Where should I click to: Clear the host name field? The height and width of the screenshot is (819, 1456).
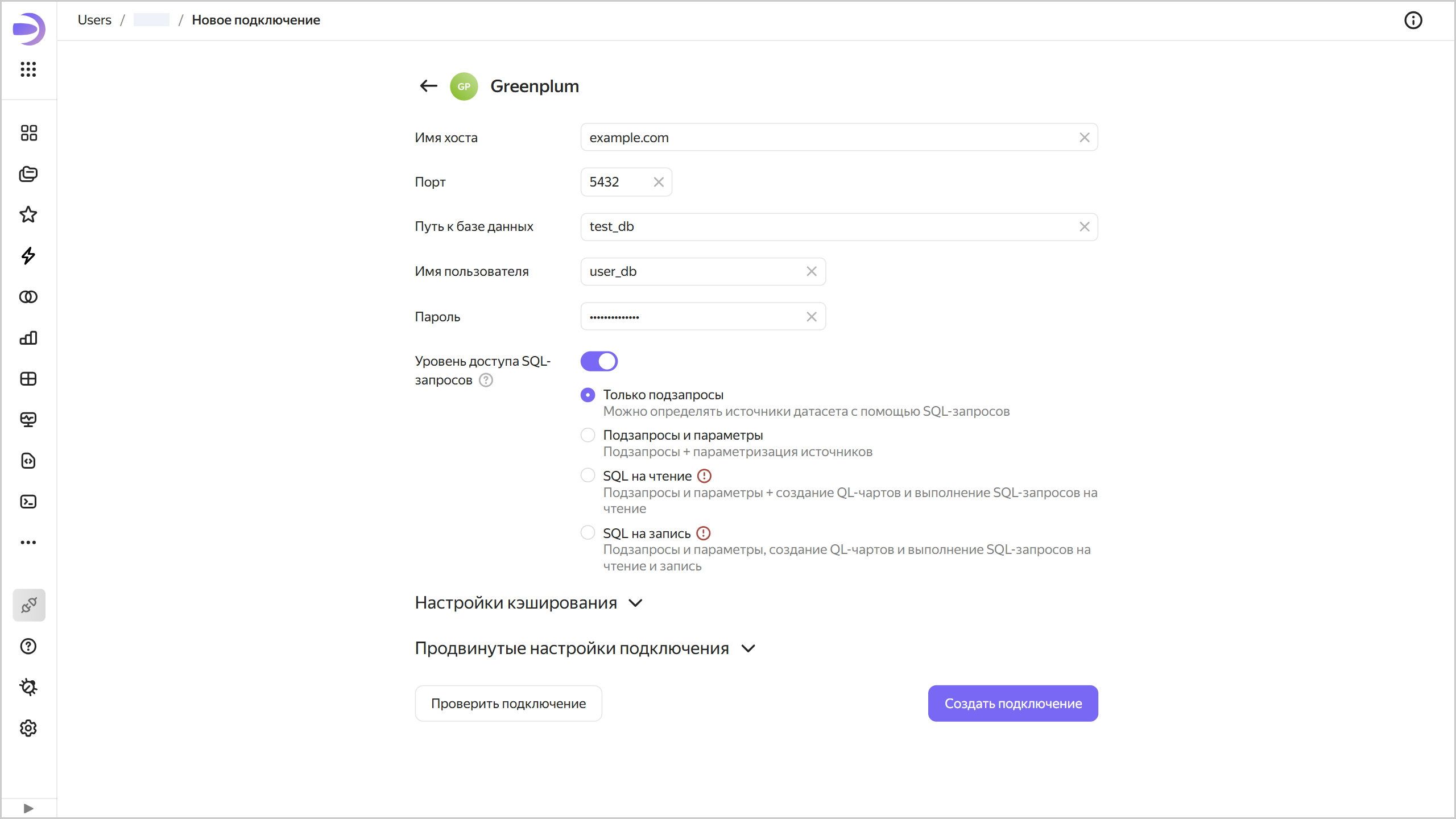[x=1085, y=138]
